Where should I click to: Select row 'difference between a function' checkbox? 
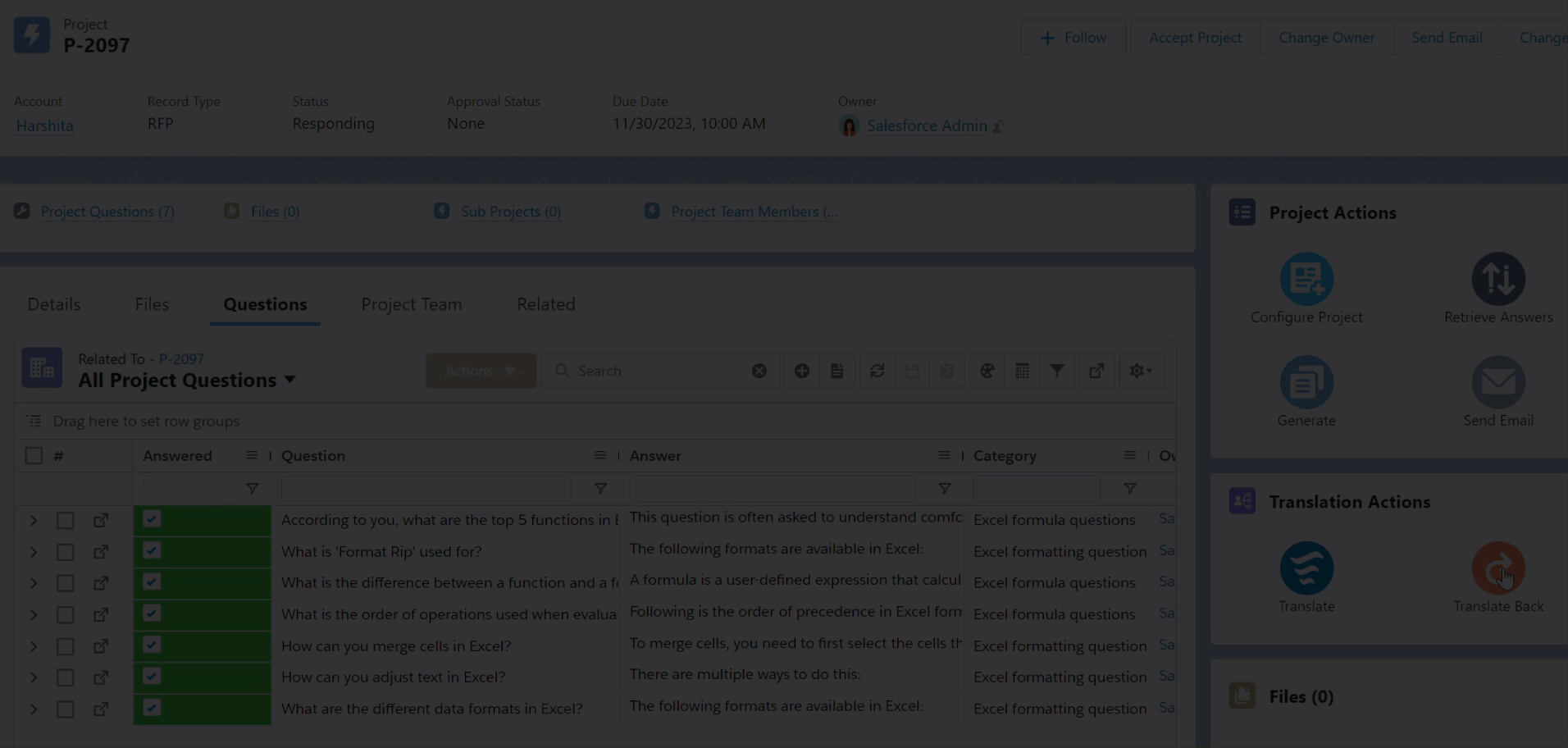pos(65,583)
